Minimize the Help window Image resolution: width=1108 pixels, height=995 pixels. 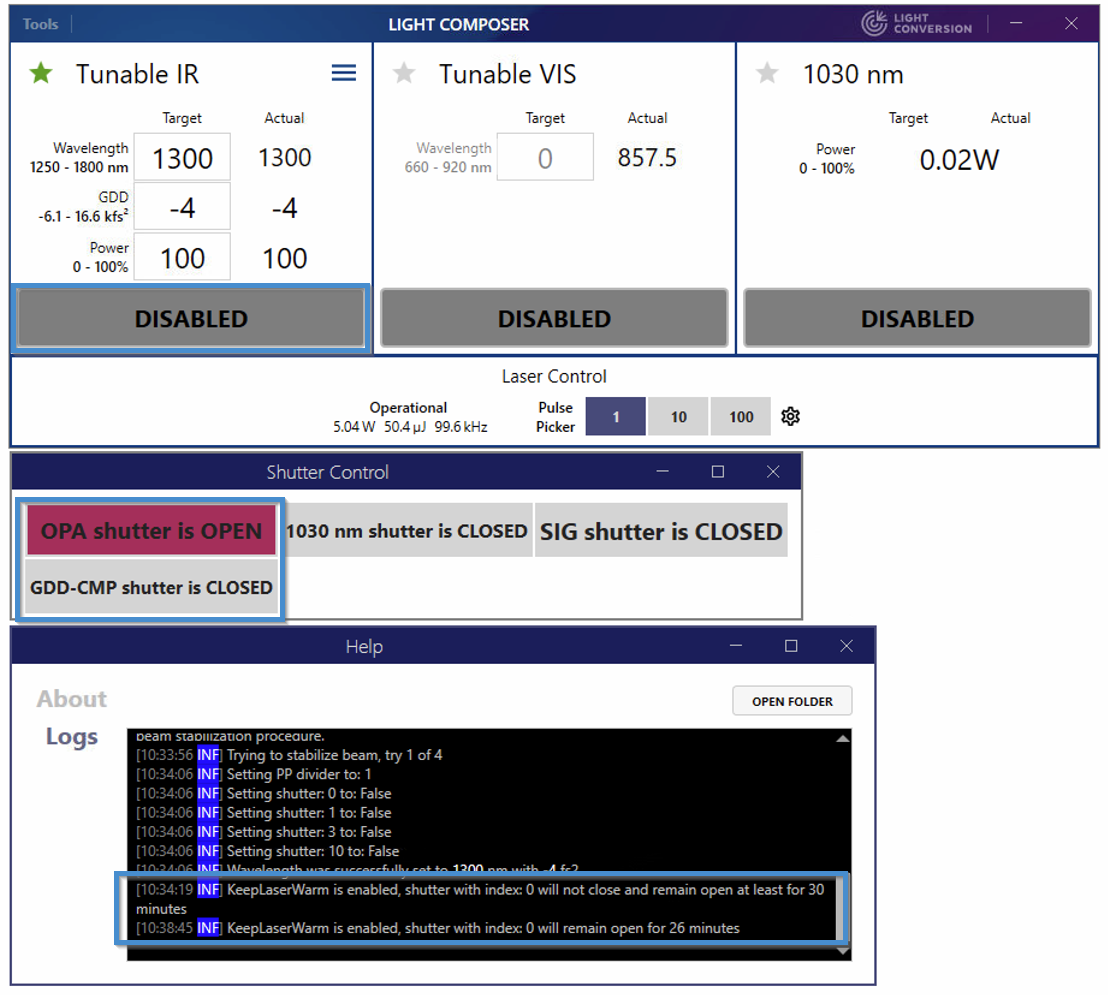click(x=736, y=646)
